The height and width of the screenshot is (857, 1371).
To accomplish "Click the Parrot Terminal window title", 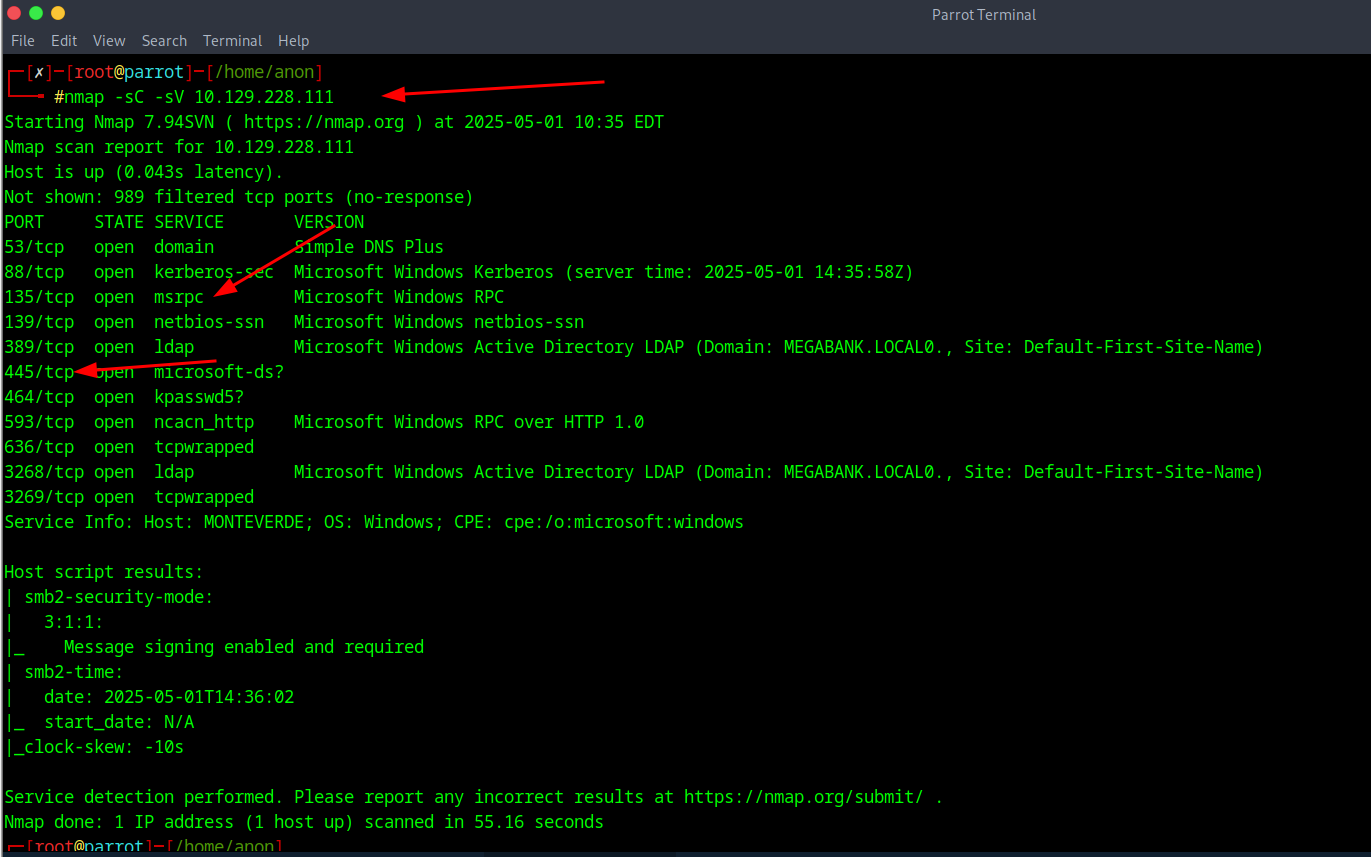I will click(x=984, y=14).
